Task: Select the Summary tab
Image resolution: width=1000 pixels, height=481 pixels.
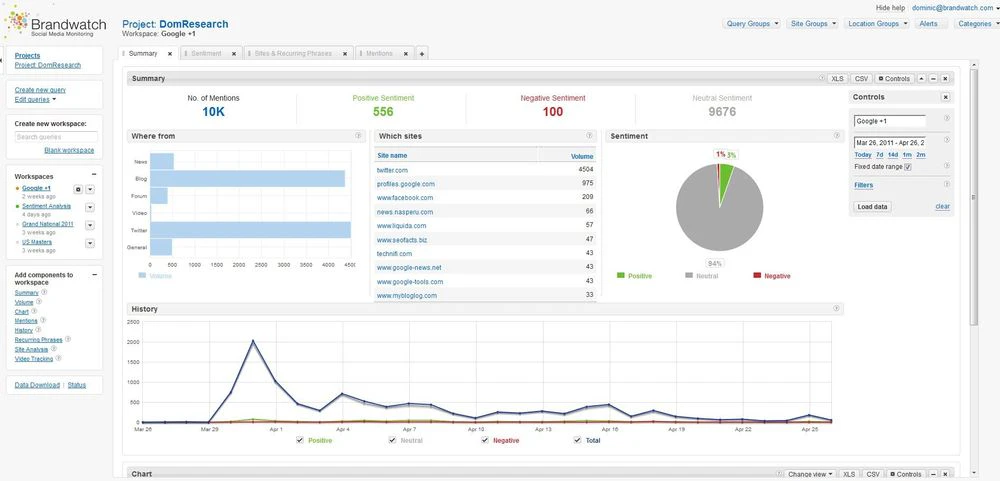Action: [143, 54]
